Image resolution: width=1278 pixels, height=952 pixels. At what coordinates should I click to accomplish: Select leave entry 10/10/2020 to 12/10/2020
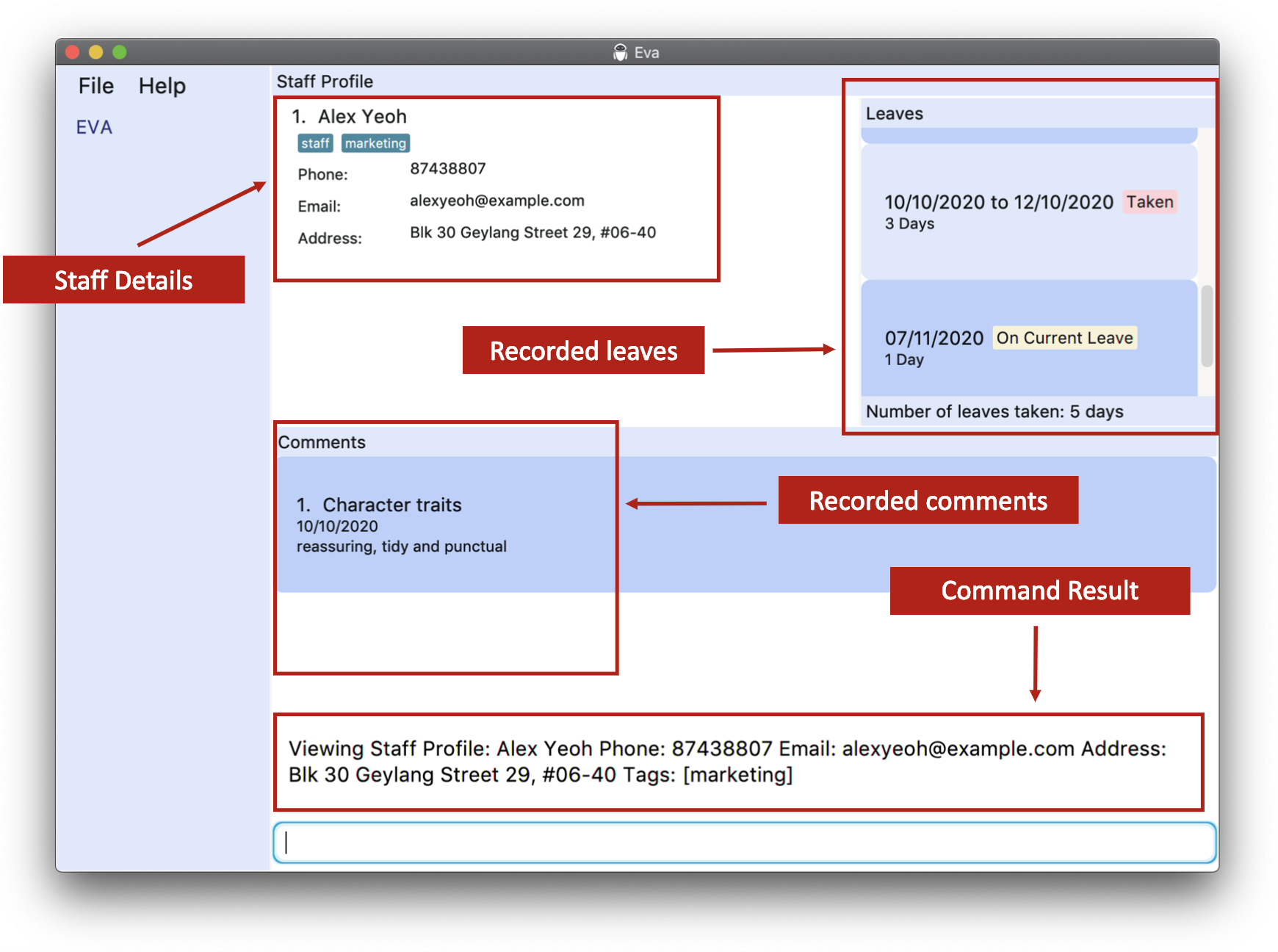coord(1029,212)
